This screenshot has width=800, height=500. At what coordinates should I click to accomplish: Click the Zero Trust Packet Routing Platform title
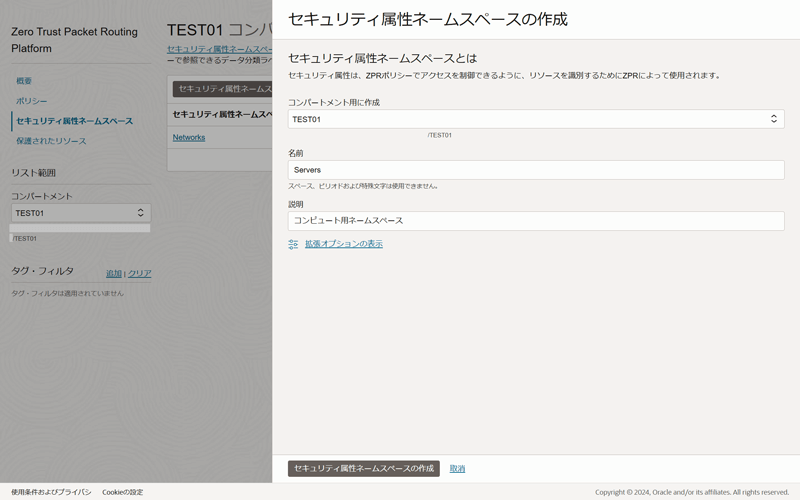point(74,40)
